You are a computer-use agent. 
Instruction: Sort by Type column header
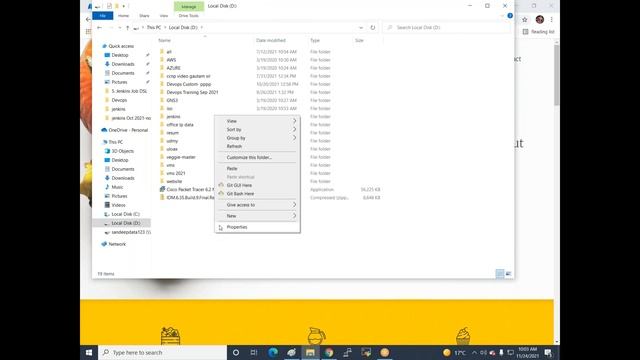[x=315, y=40]
